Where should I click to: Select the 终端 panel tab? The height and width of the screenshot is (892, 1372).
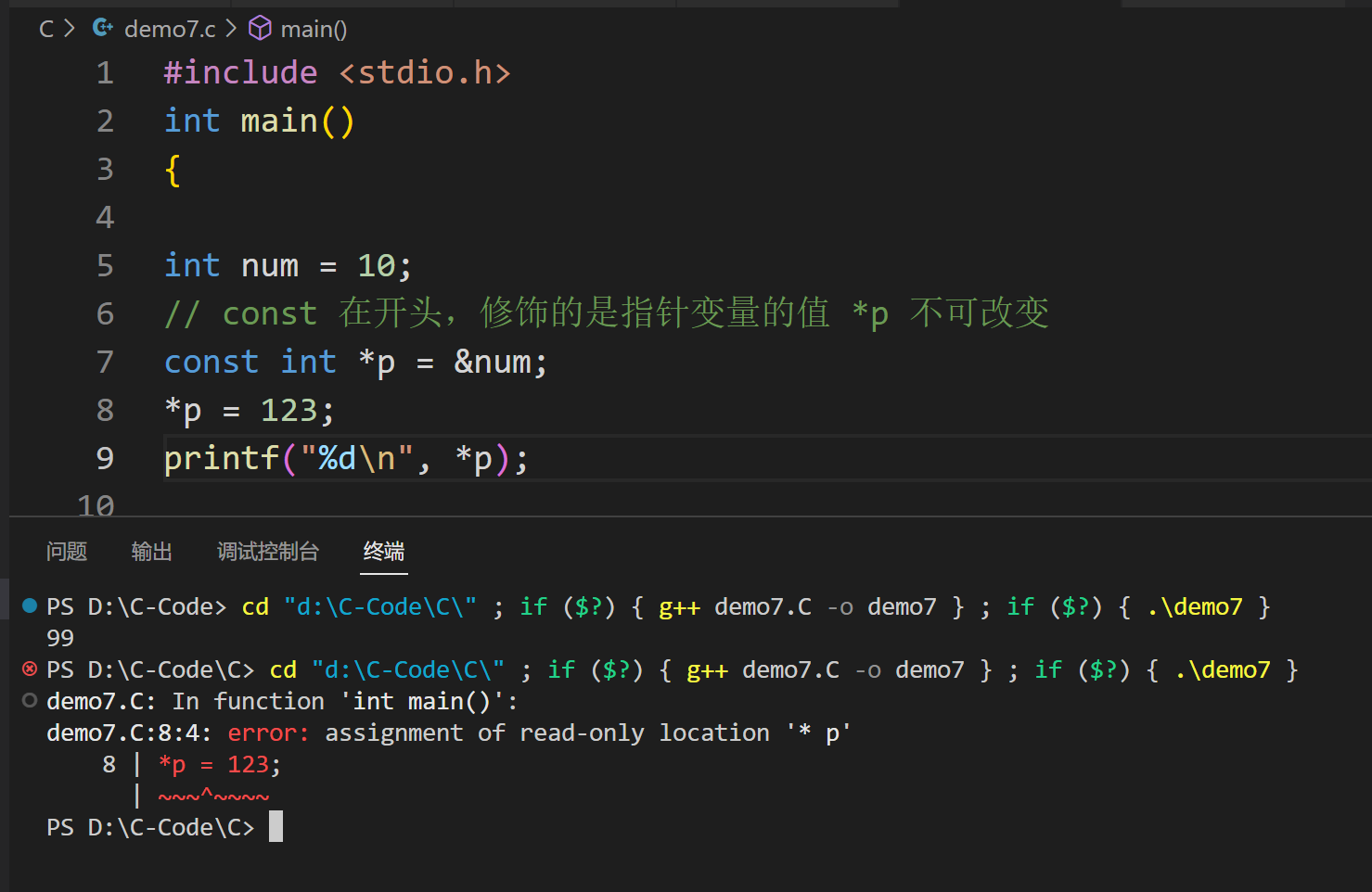coord(384,552)
